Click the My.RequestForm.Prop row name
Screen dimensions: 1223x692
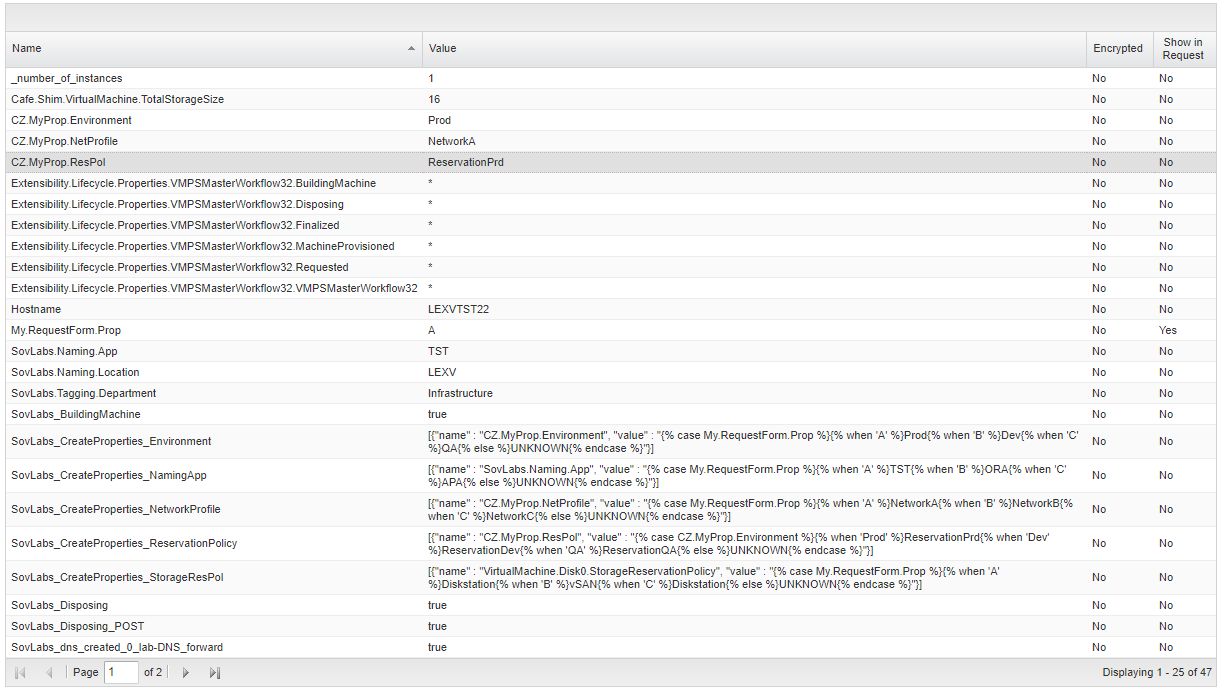coord(66,331)
